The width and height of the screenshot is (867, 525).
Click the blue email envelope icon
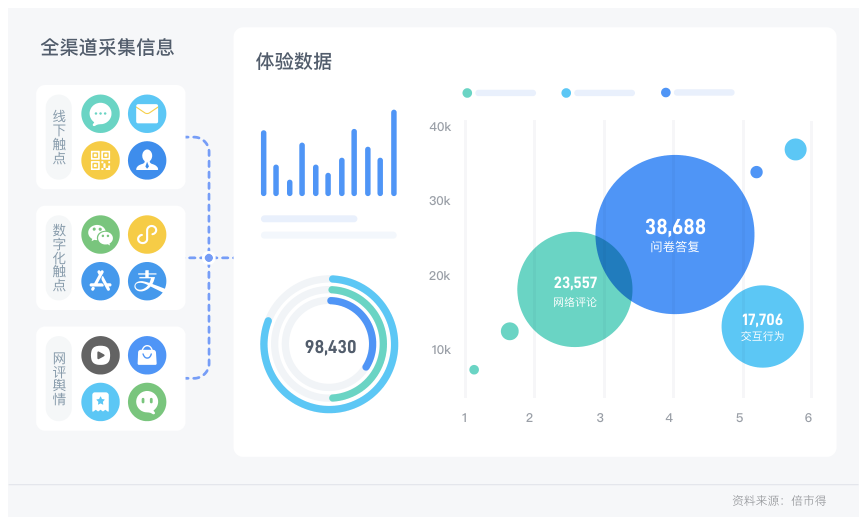[147, 114]
